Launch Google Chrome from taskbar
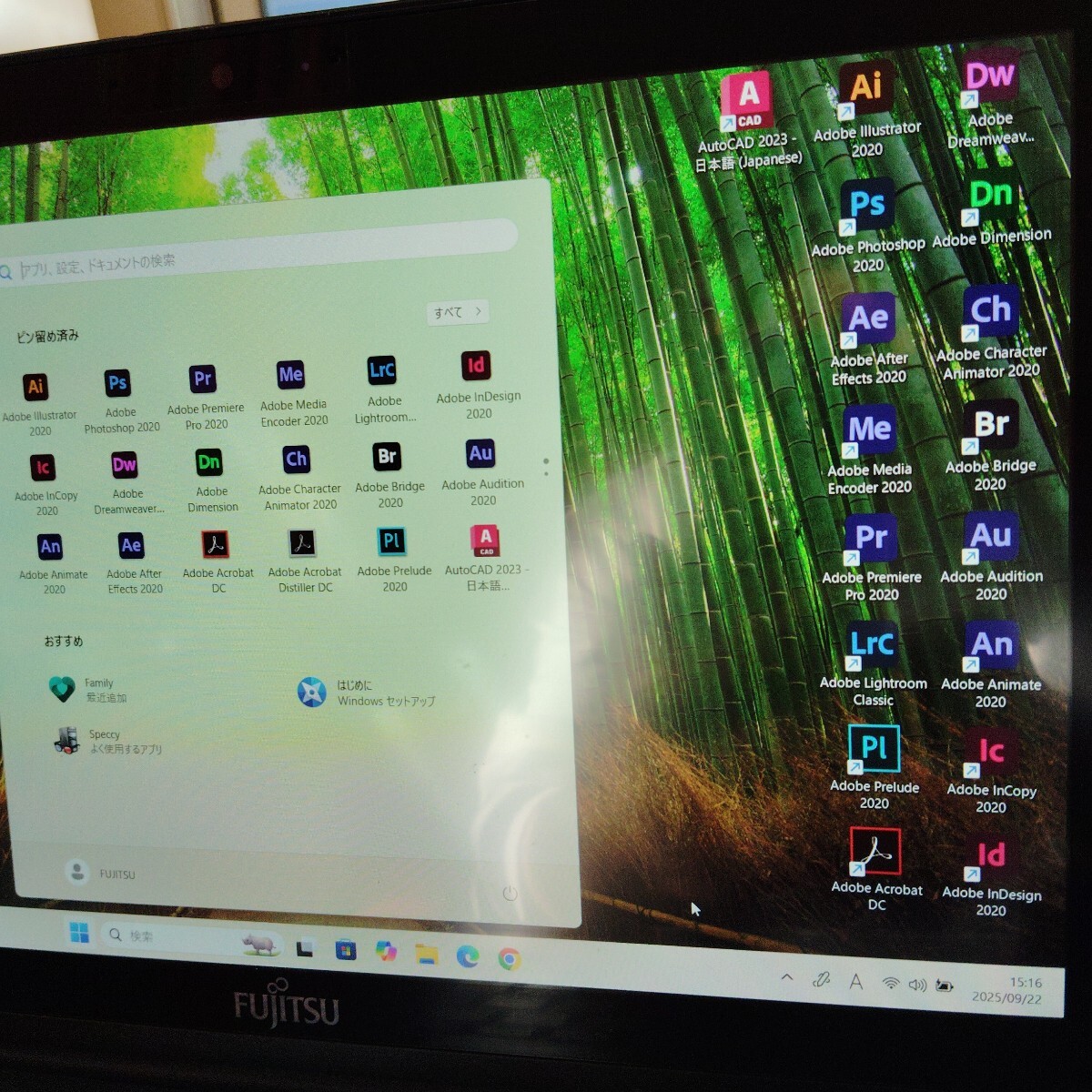This screenshot has width=1092, height=1092. click(x=510, y=958)
